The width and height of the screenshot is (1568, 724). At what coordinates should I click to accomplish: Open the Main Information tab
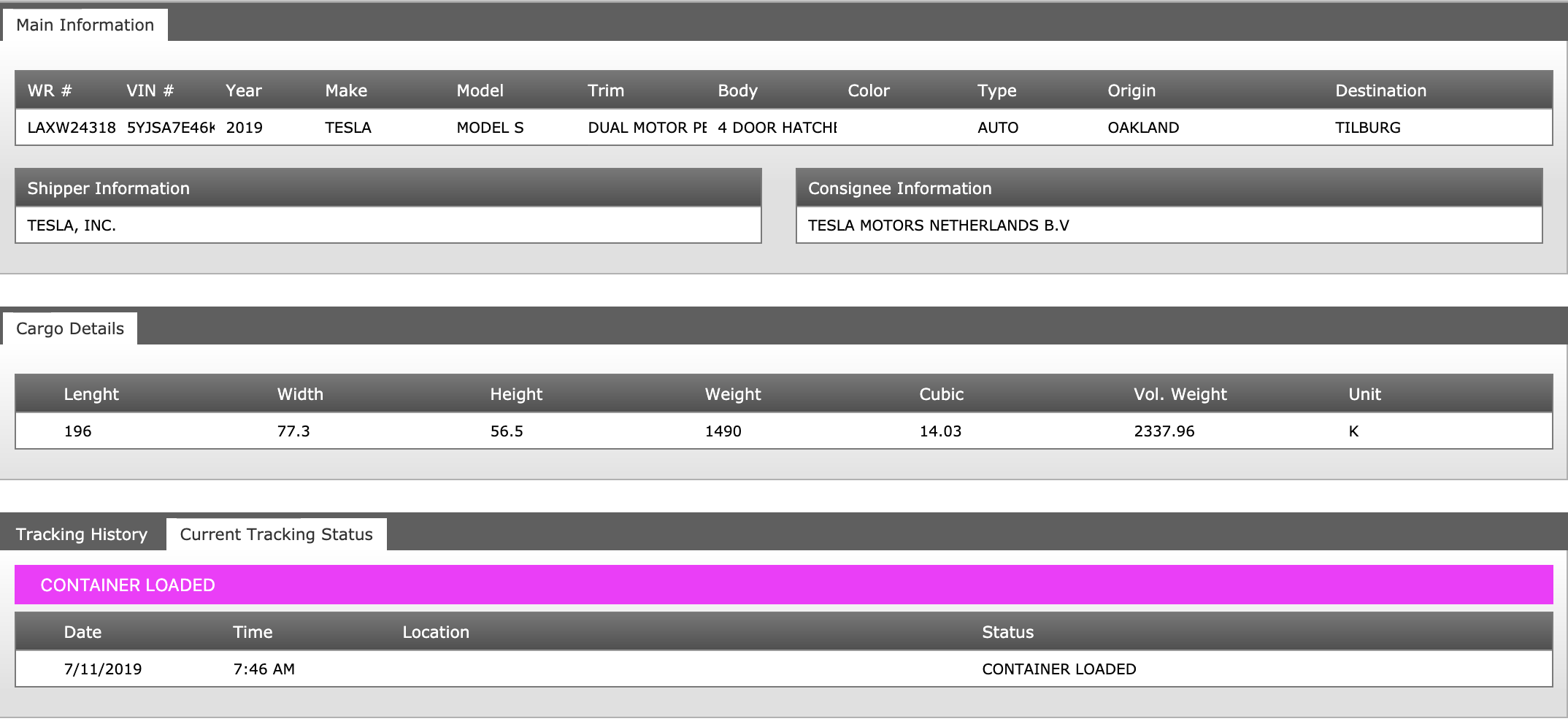pyautogui.click(x=85, y=25)
